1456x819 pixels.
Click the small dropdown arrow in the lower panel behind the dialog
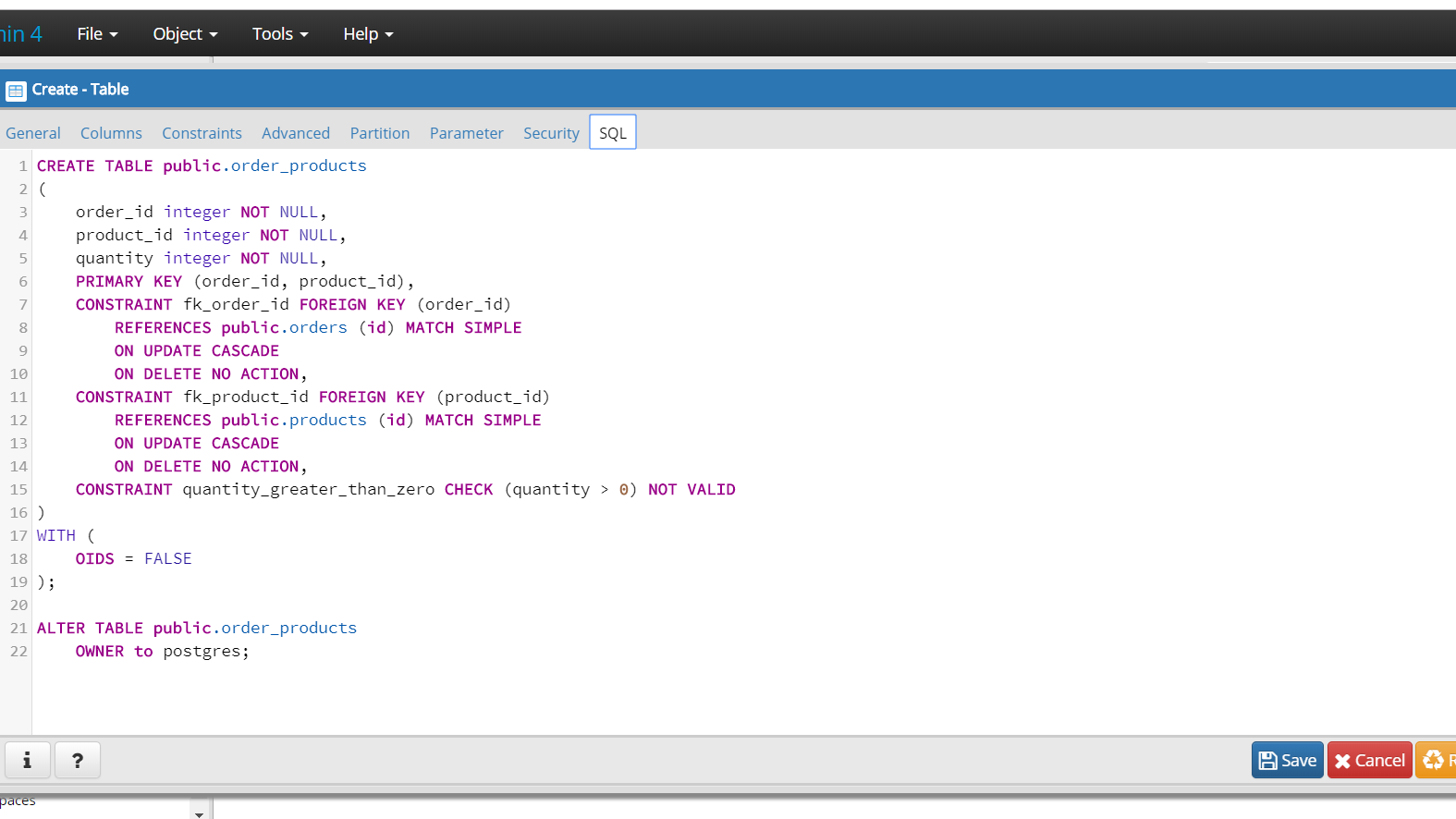coord(199,814)
